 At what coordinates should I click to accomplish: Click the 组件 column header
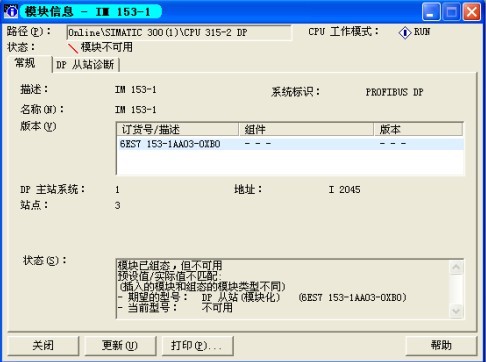(x=306, y=129)
